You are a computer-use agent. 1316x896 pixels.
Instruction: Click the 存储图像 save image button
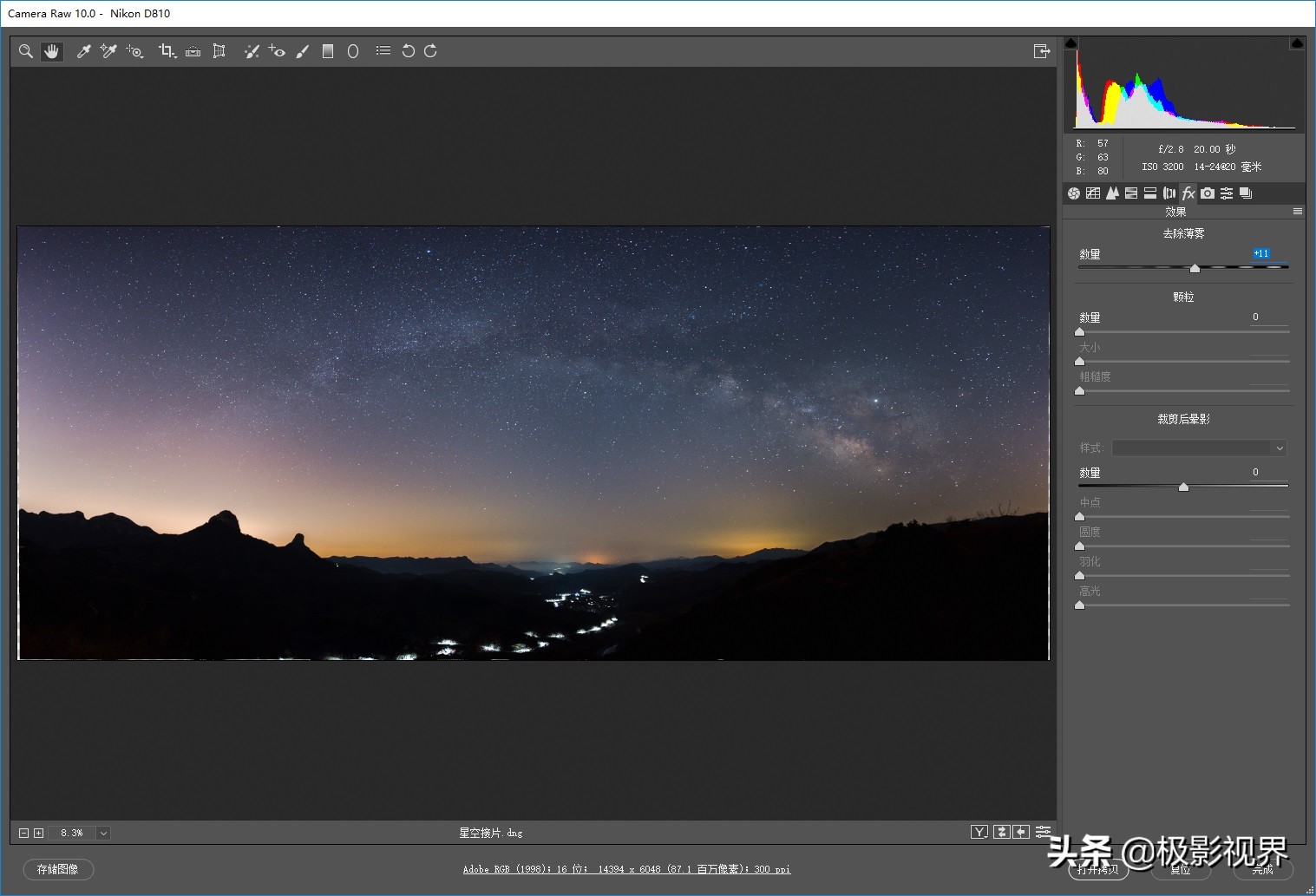tap(58, 869)
